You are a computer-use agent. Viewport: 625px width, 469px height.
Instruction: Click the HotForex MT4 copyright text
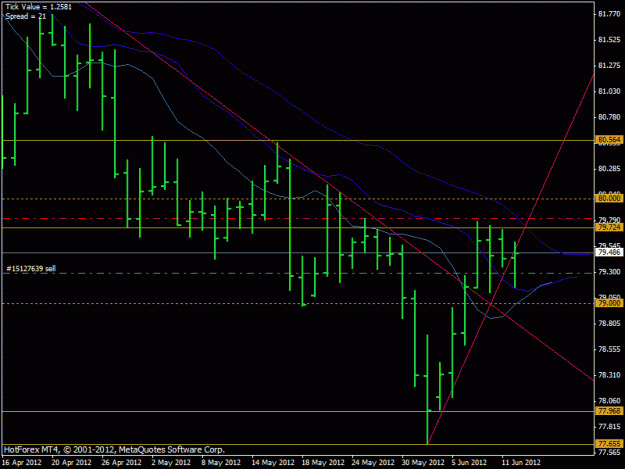click(x=114, y=450)
